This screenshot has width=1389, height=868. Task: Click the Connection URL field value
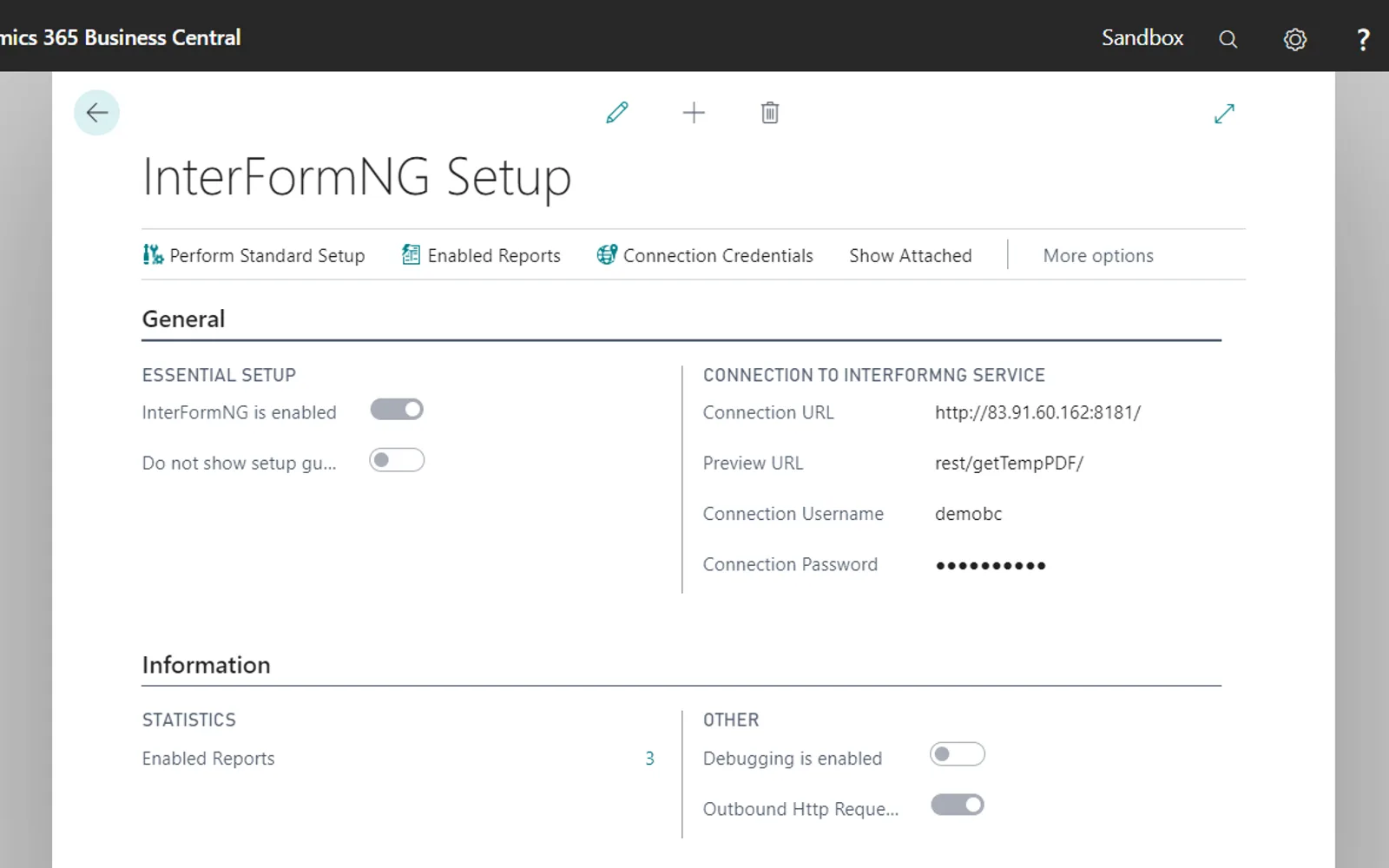click(x=1037, y=412)
